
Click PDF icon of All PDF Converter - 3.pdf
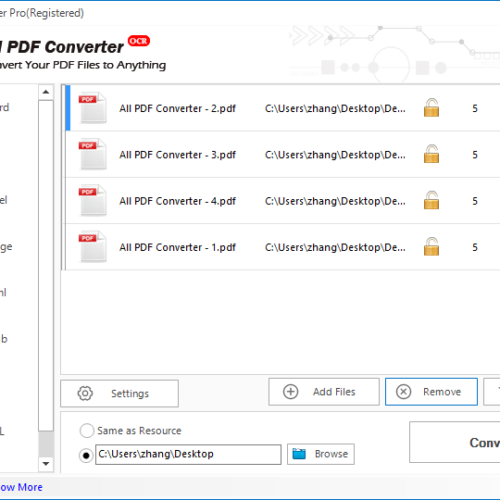click(93, 154)
